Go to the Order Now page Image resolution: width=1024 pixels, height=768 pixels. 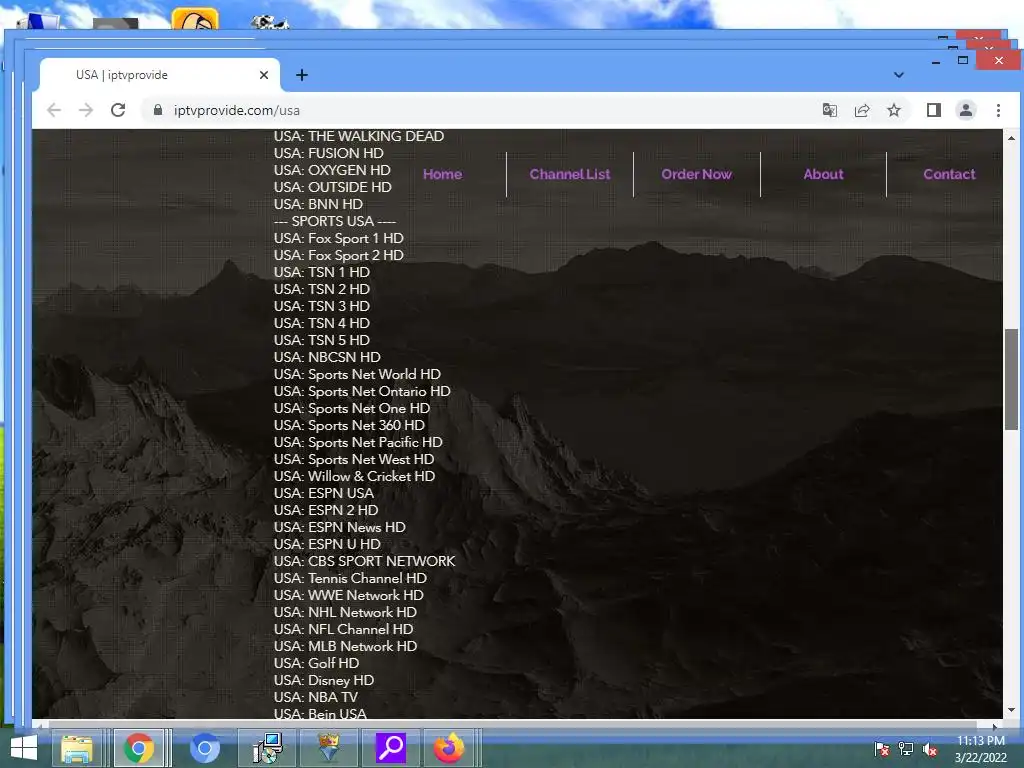point(696,174)
